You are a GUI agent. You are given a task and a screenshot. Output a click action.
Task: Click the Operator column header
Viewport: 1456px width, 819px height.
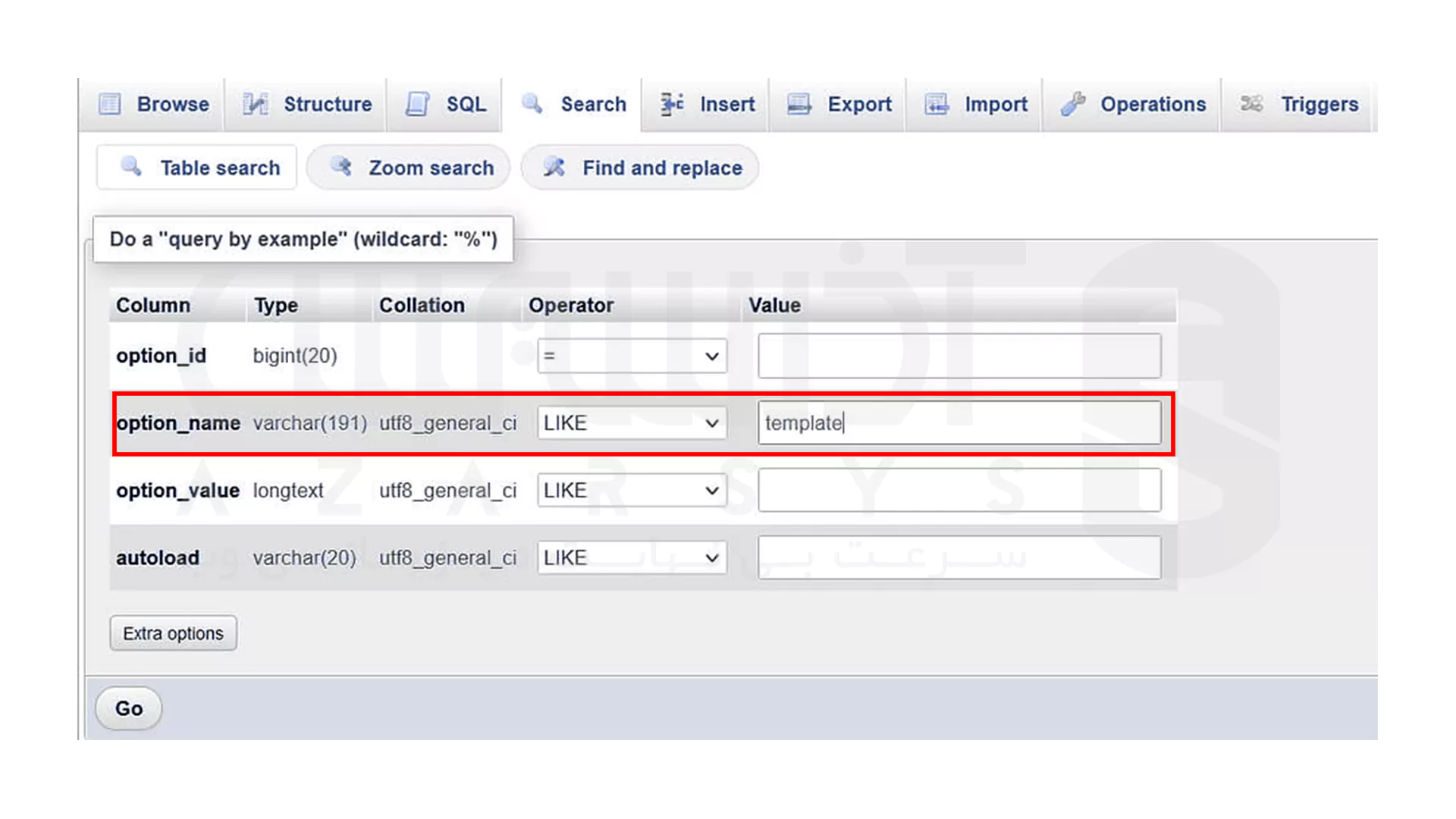pyautogui.click(x=571, y=305)
